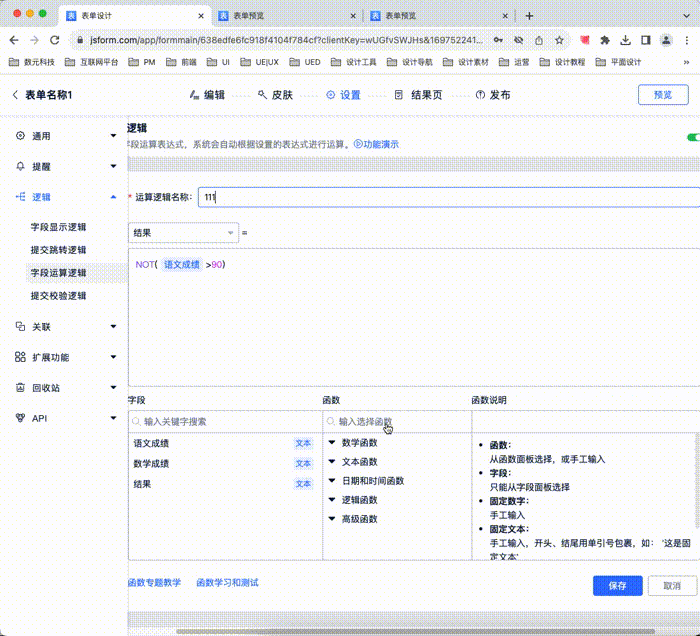
Task: Collapse the 逻辑 sidebar section
Action: [113, 197]
